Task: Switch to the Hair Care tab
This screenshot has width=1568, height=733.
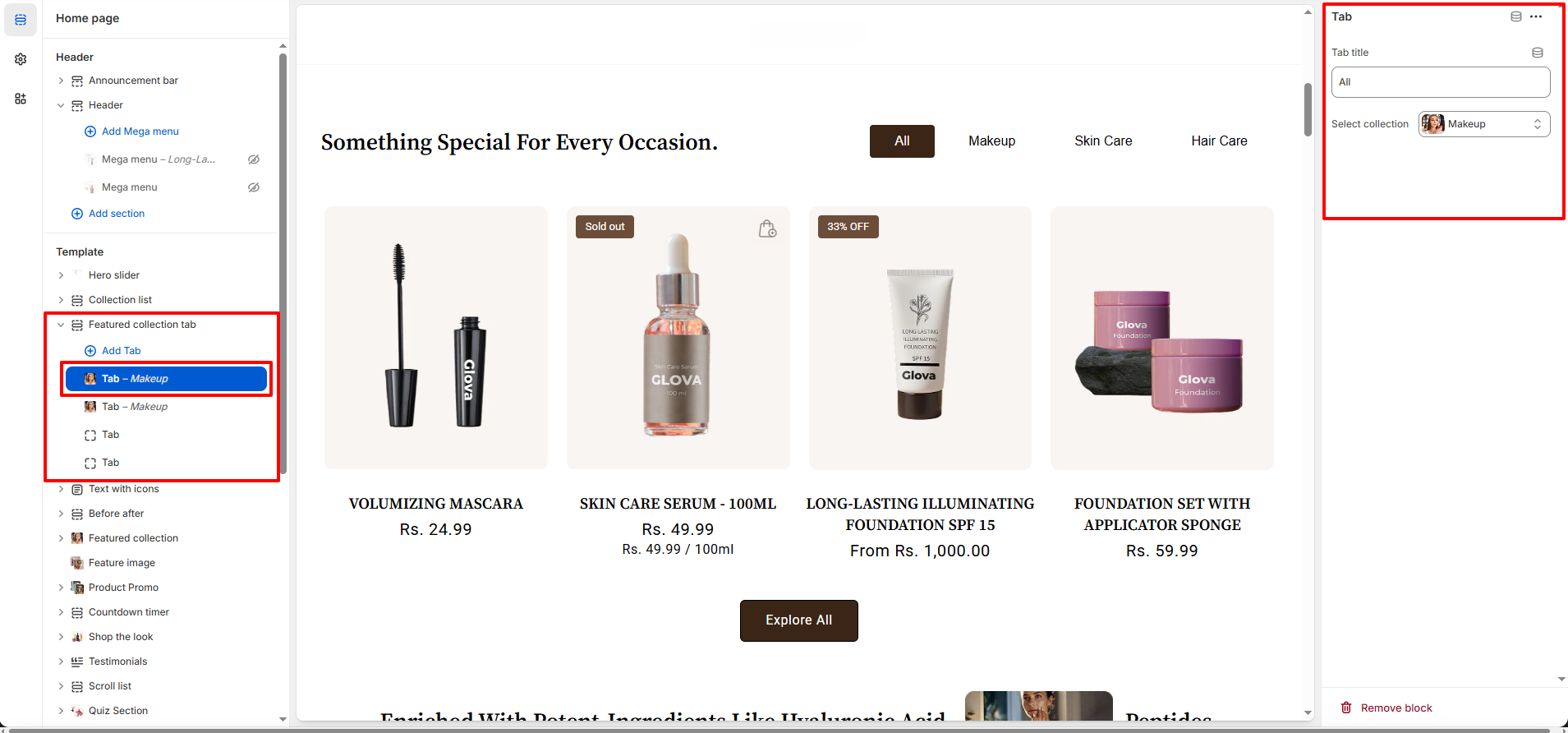Action: tap(1219, 141)
